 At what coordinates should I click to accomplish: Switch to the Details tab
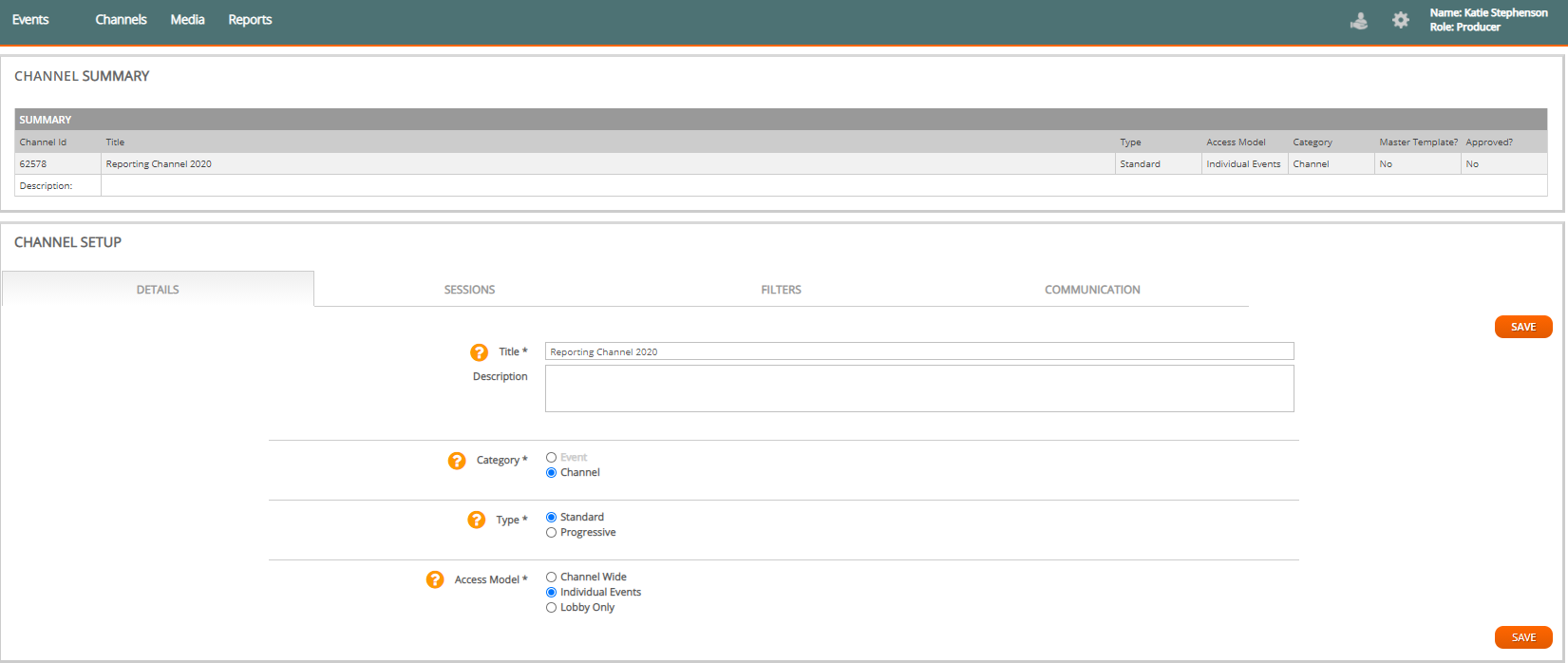158,289
